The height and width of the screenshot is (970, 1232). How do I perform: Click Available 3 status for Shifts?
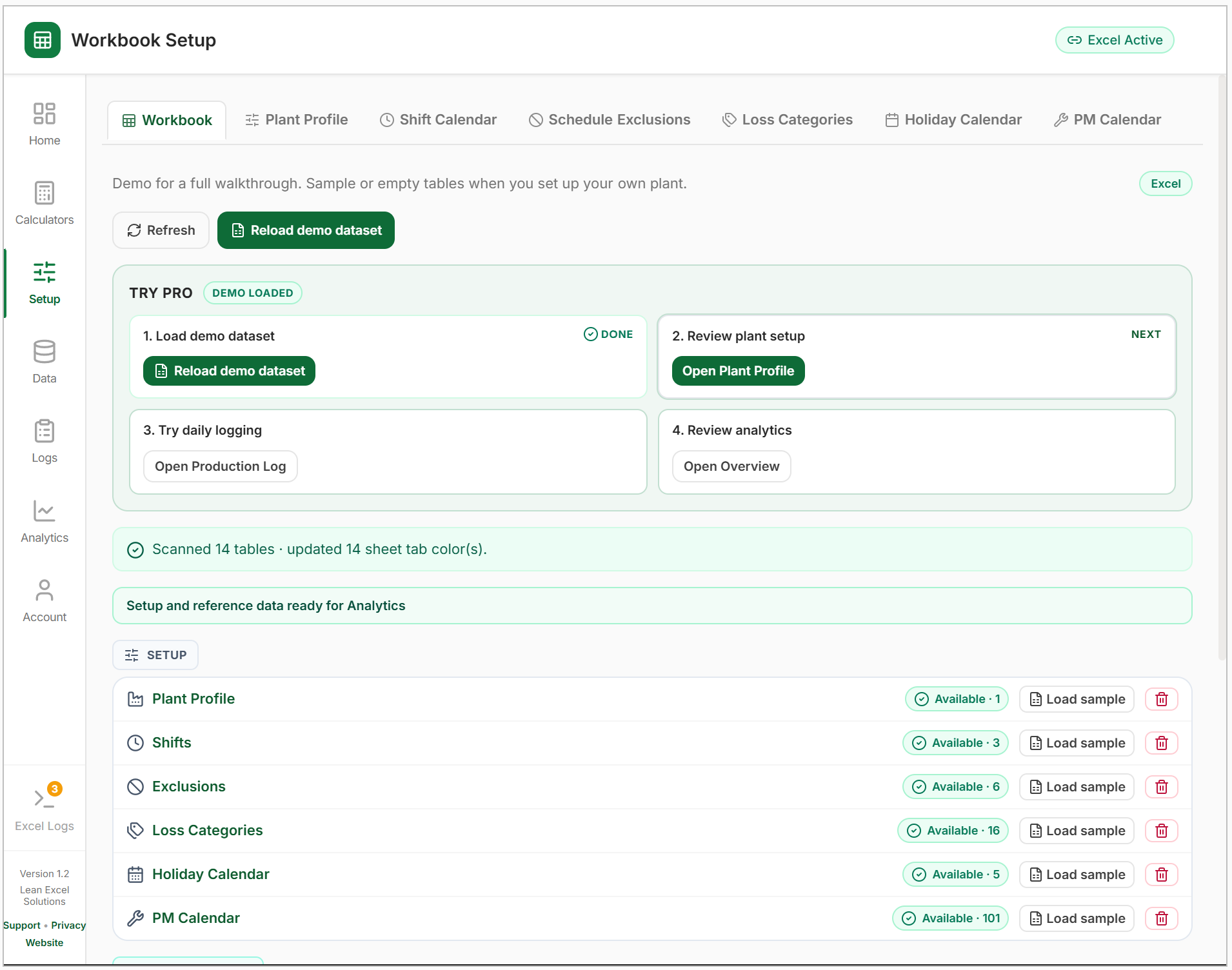955,743
